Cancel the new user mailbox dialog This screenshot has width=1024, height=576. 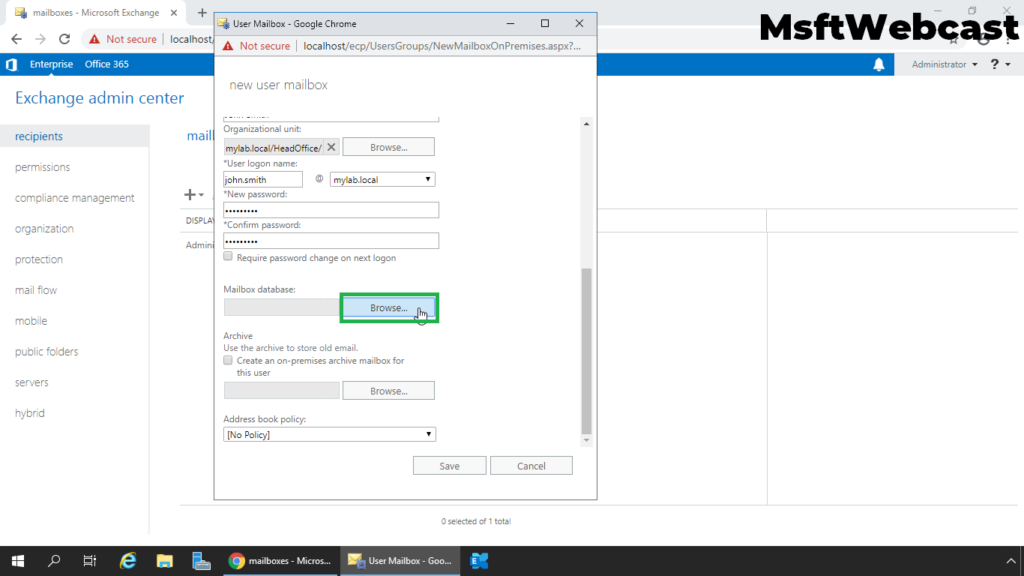click(x=531, y=466)
